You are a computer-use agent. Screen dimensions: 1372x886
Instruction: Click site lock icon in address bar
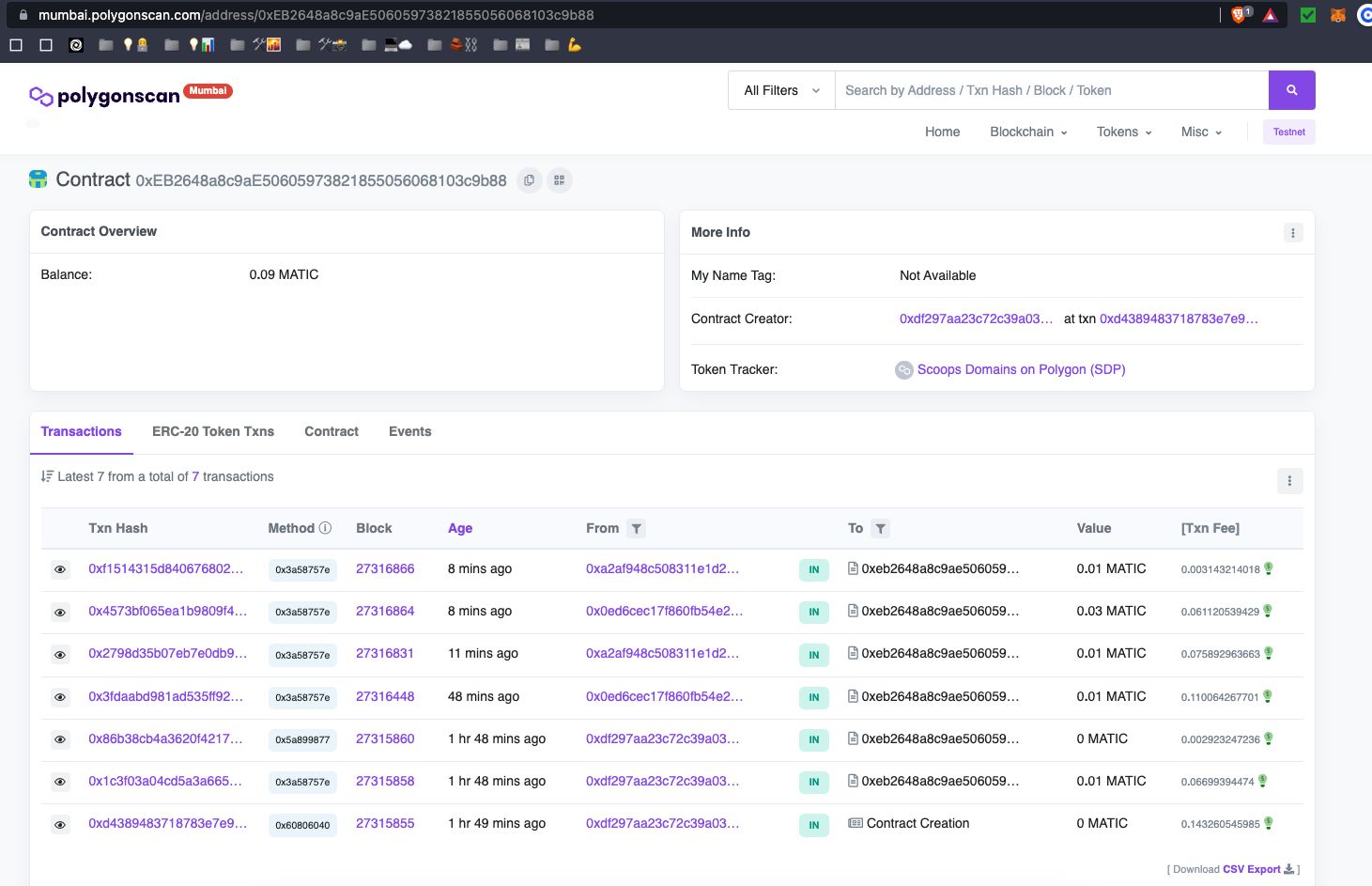click(23, 15)
